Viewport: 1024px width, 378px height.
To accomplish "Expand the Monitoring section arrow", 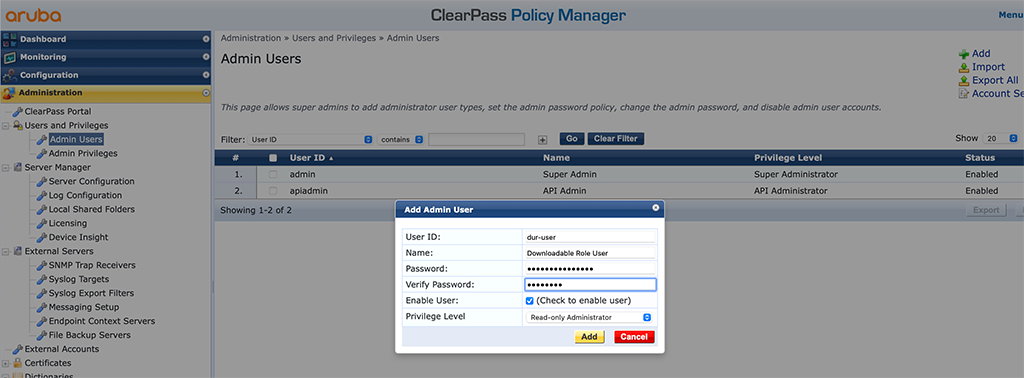I will point(206,57).
